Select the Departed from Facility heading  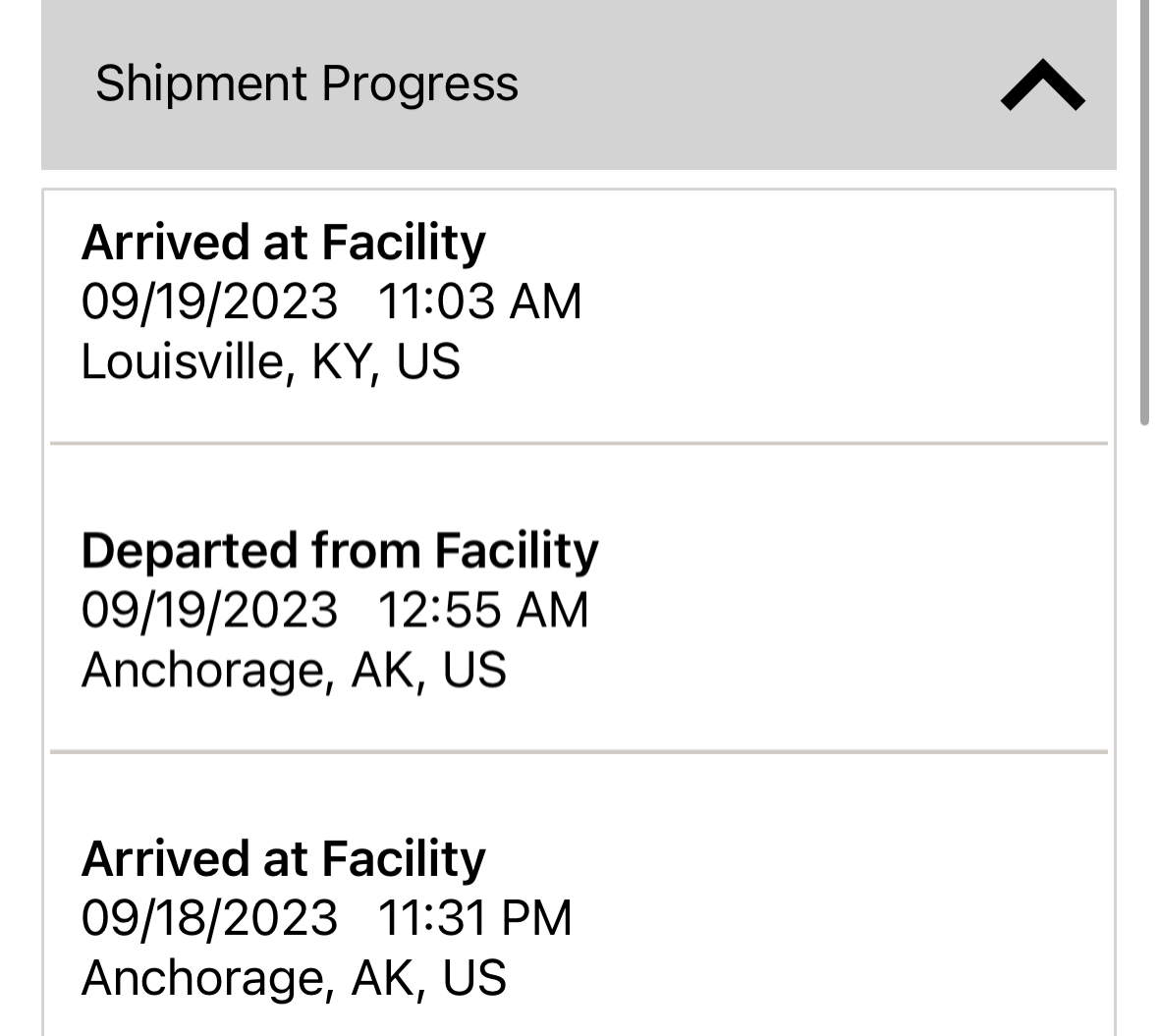[x=340, y=552]
